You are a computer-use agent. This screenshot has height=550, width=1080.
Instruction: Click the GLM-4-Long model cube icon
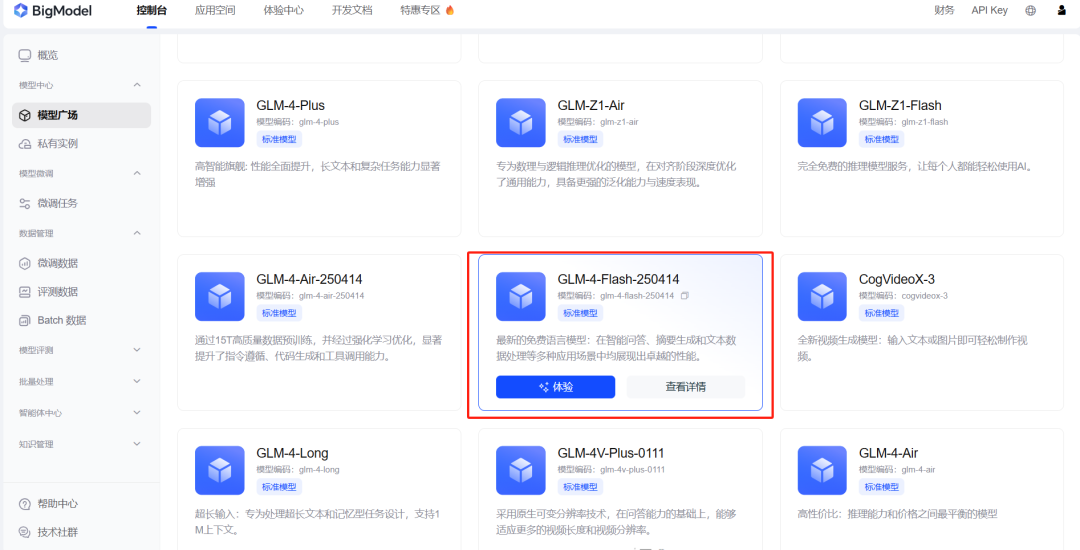pos(219,470)
